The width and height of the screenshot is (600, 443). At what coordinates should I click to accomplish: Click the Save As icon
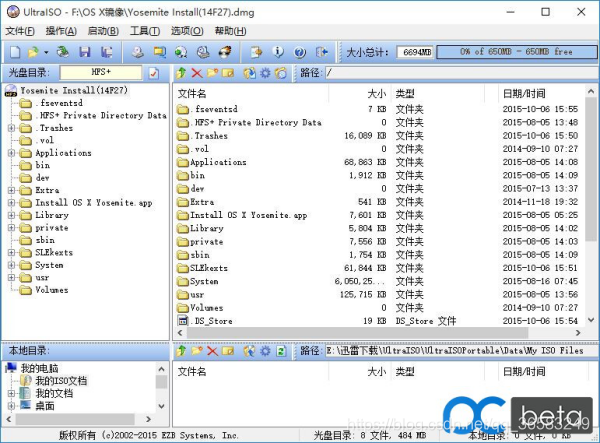coord(106,52)
